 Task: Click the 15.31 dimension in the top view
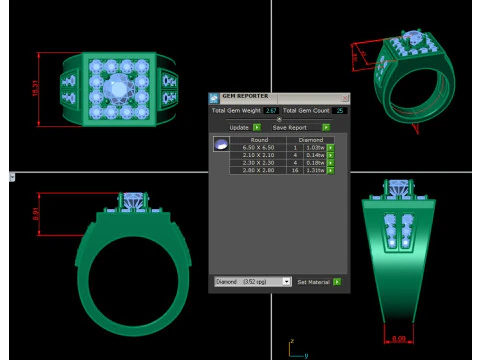[36, 89]
